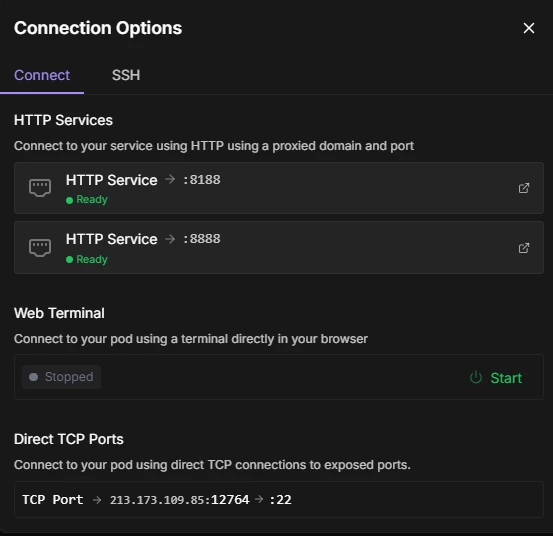This screenshot has height=536, width=553.
Task: Click the TCP Port label
Action: point(53,500)
